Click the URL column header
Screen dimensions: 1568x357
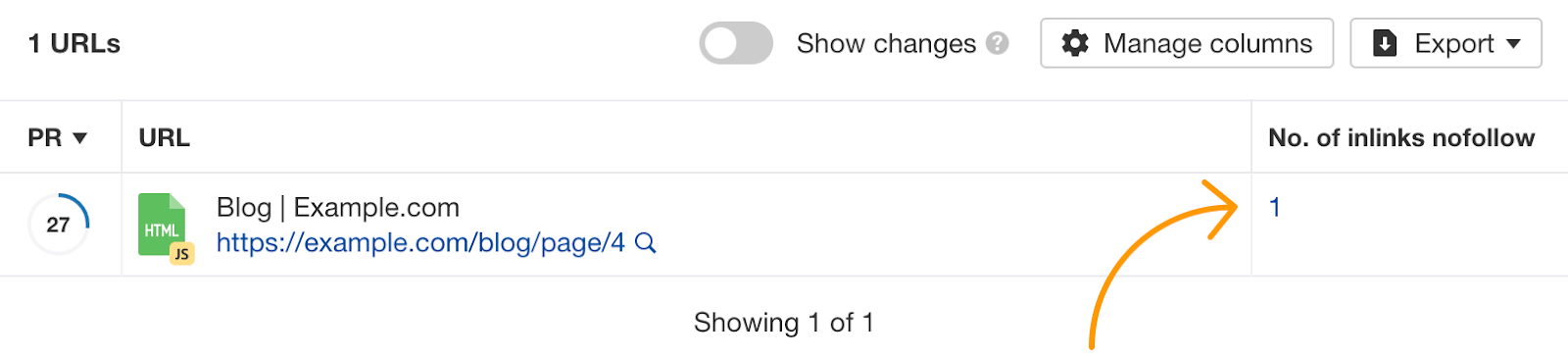[165, 138]
